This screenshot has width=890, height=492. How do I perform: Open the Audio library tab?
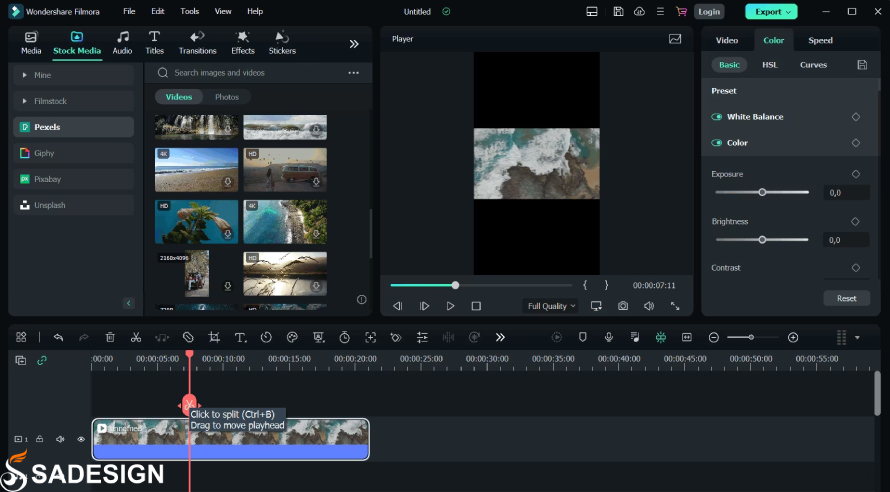[x=122, y=43]
